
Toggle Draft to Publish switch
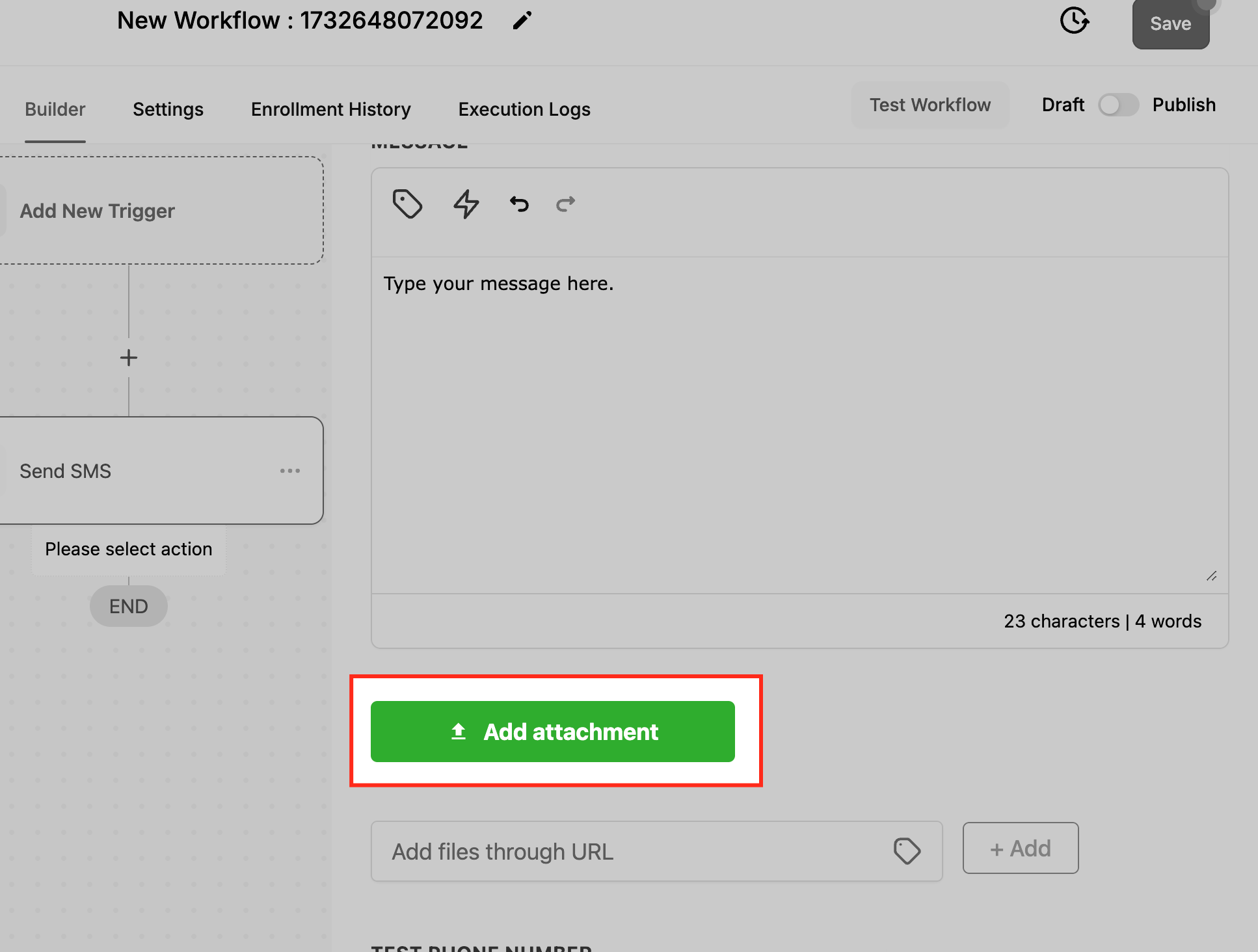click(x=1118, y=105)
